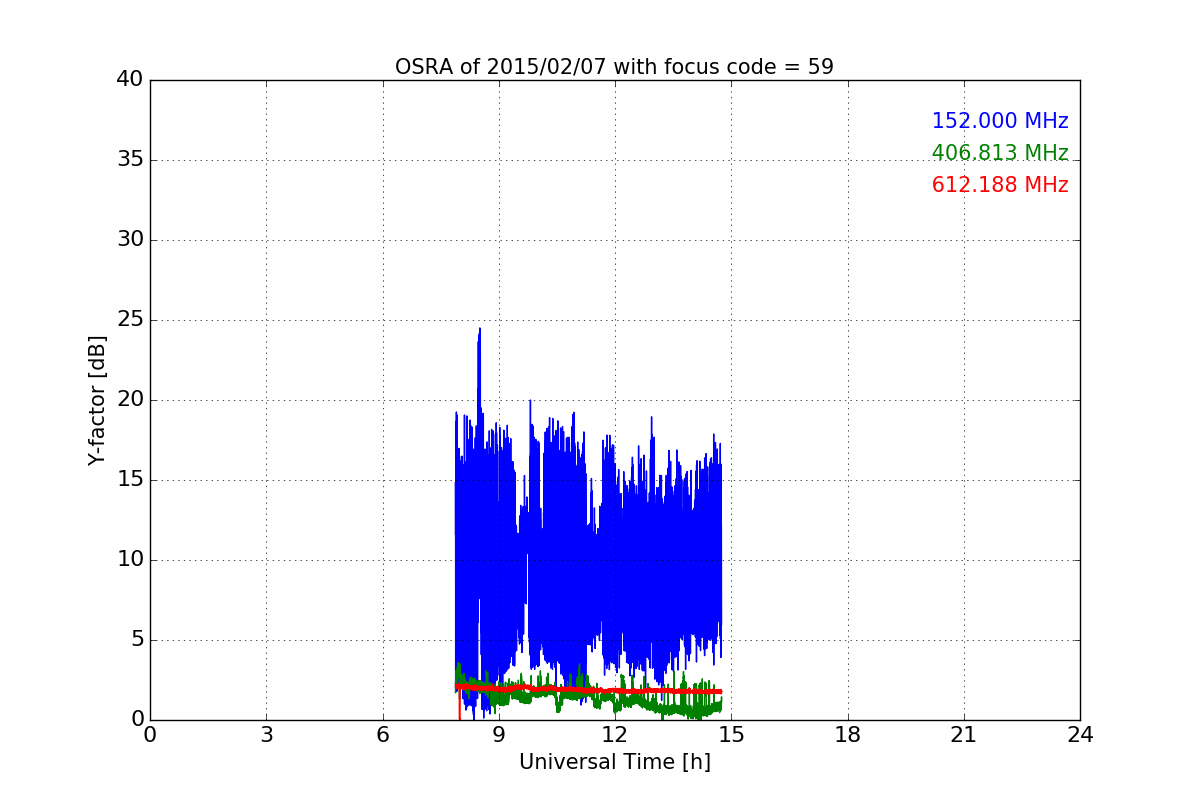Click x-axis tick label 24
1200x800 pixels.
click(x=1080, y=735)
